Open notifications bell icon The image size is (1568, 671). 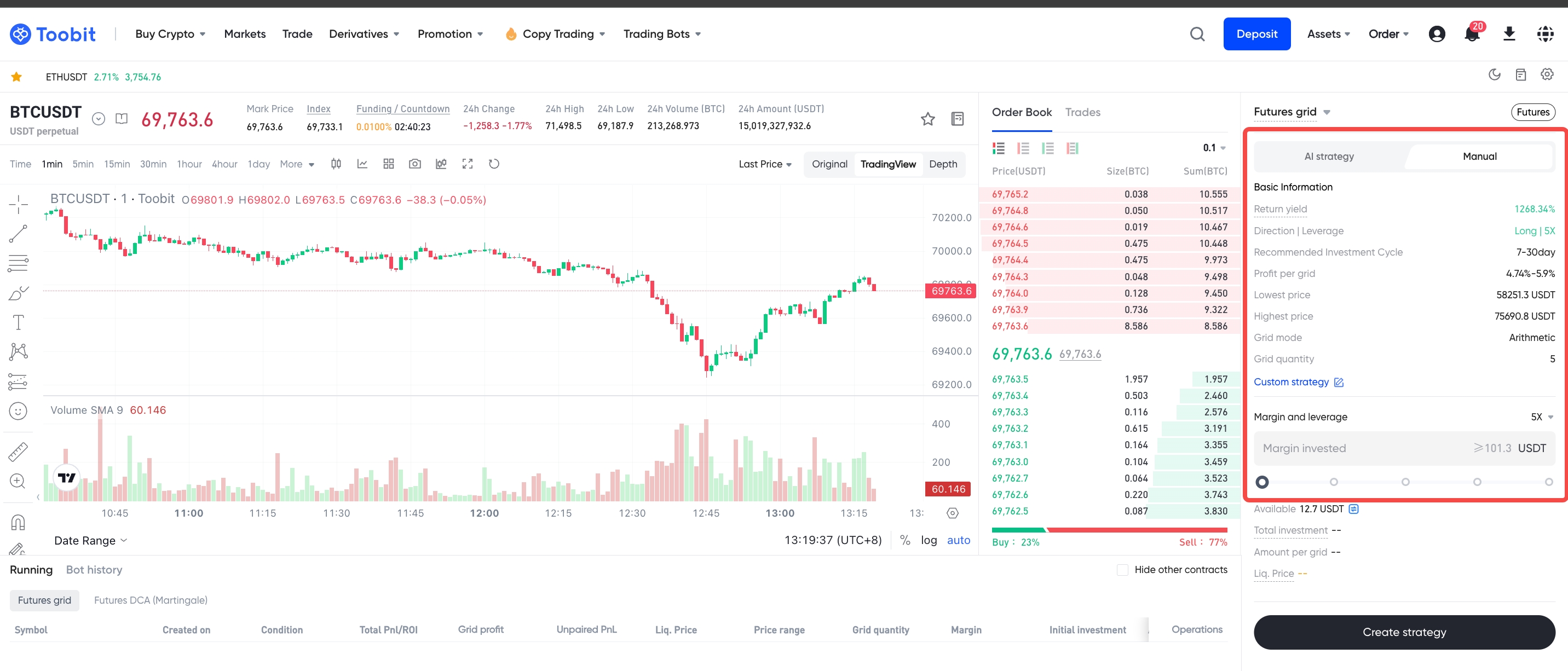point(1471,34)
